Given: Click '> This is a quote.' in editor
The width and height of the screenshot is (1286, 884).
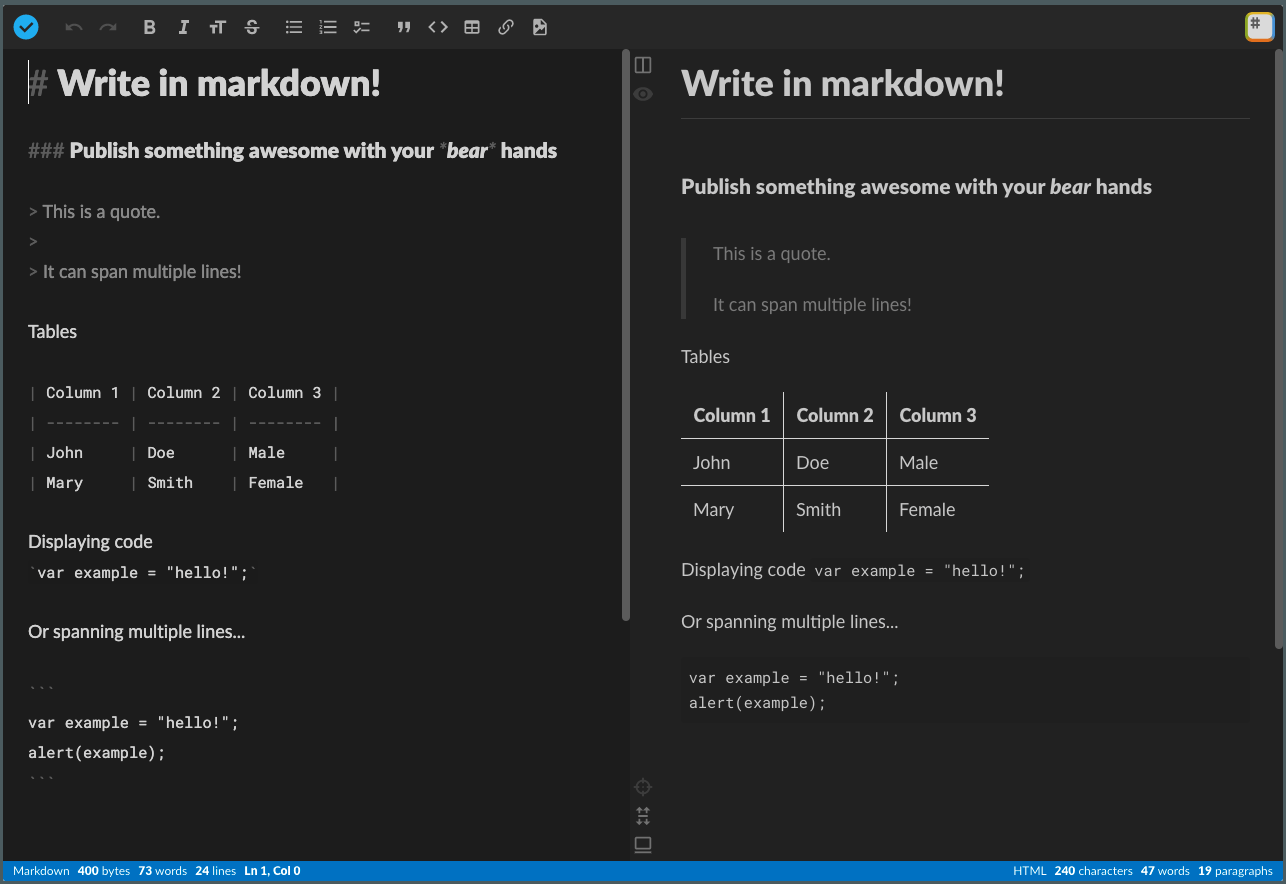Looking at the screenshot, I should (x=94, y=211).
